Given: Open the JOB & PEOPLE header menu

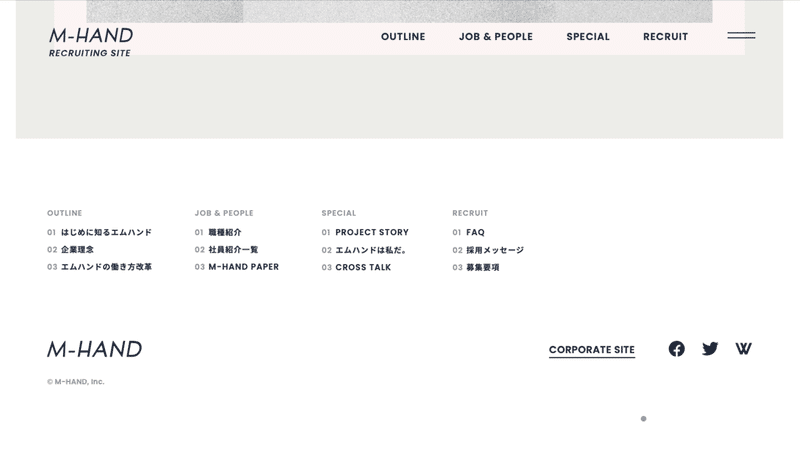Looking at the screenshot, I should [495, 37].
